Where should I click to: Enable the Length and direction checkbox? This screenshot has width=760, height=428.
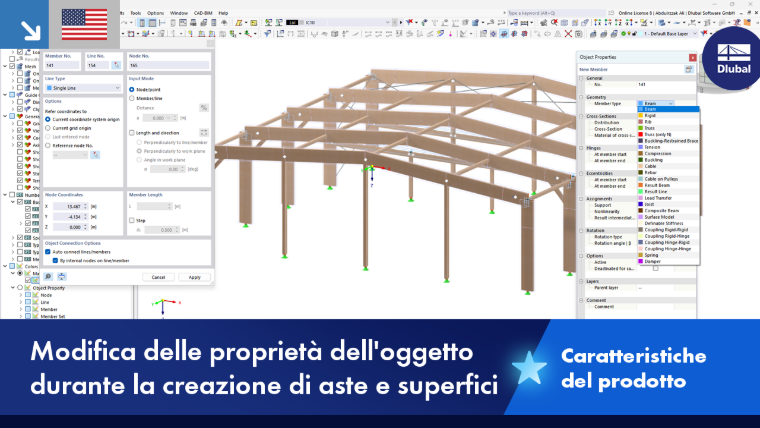(x=132, y=133)
